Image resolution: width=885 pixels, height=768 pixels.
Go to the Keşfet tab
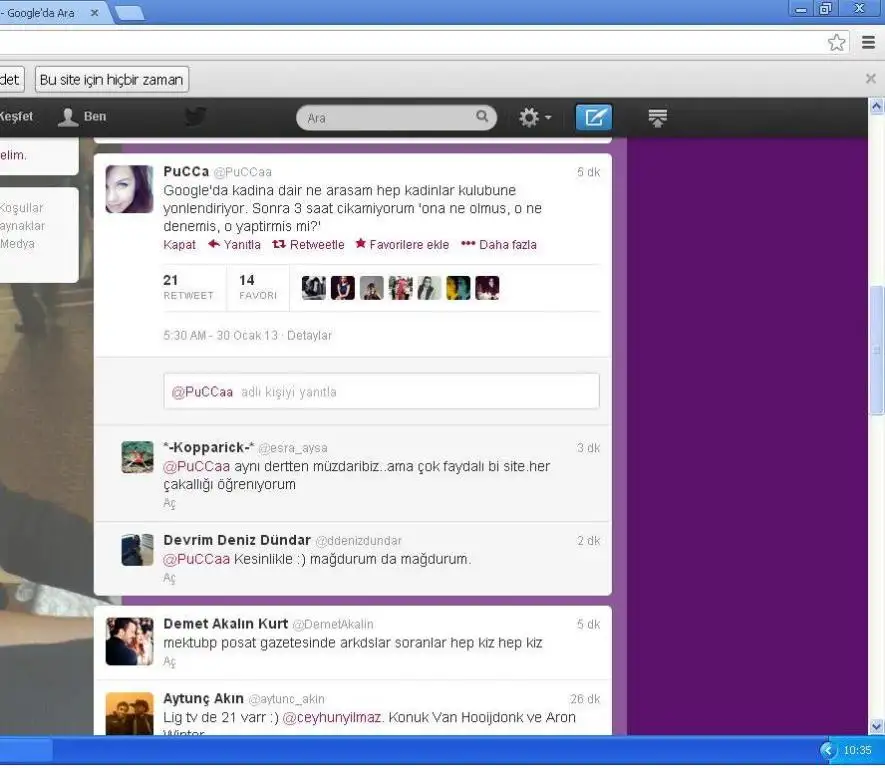click(x=16, y=116)
